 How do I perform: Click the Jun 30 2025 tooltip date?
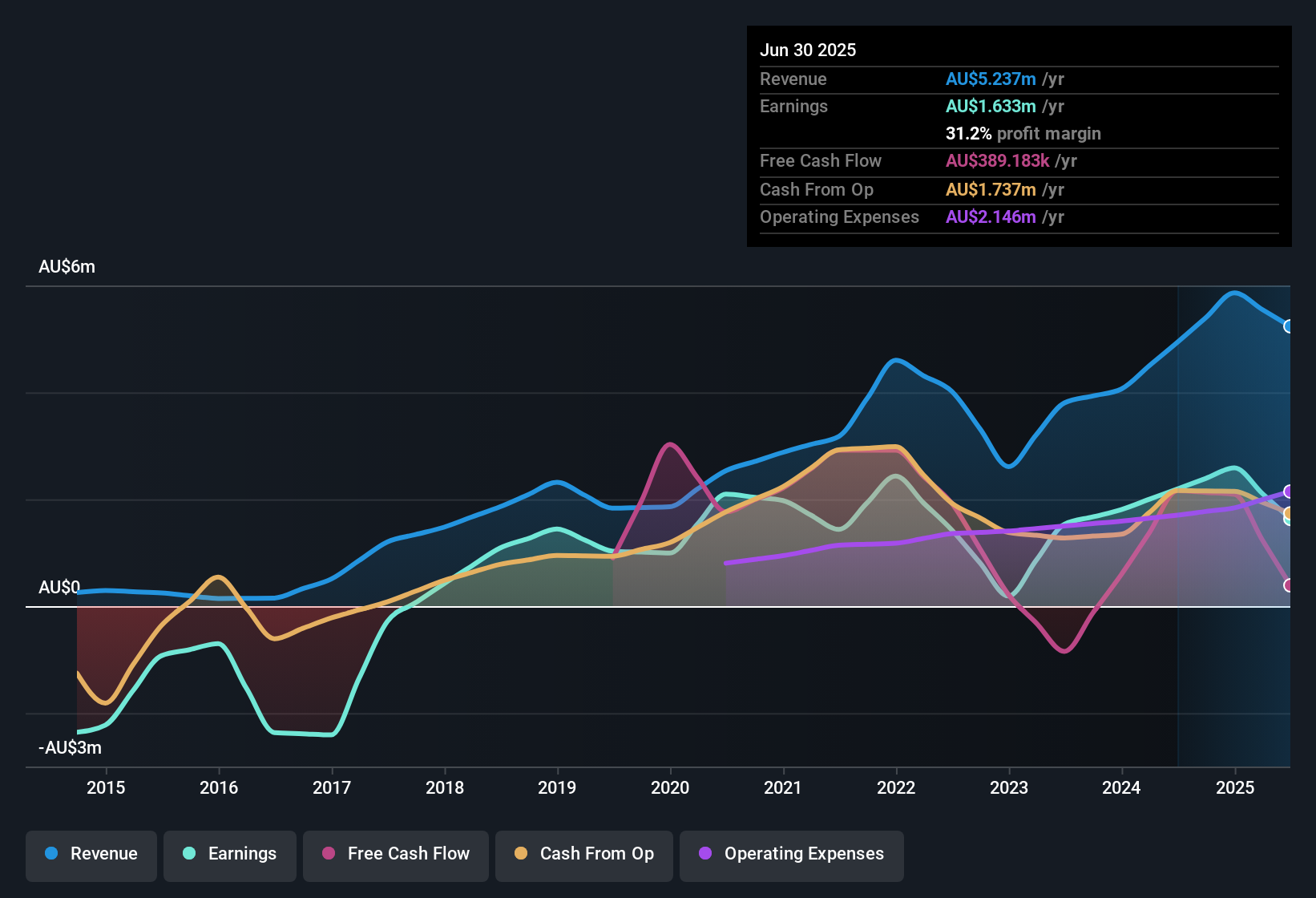click(x=808, y=51)
